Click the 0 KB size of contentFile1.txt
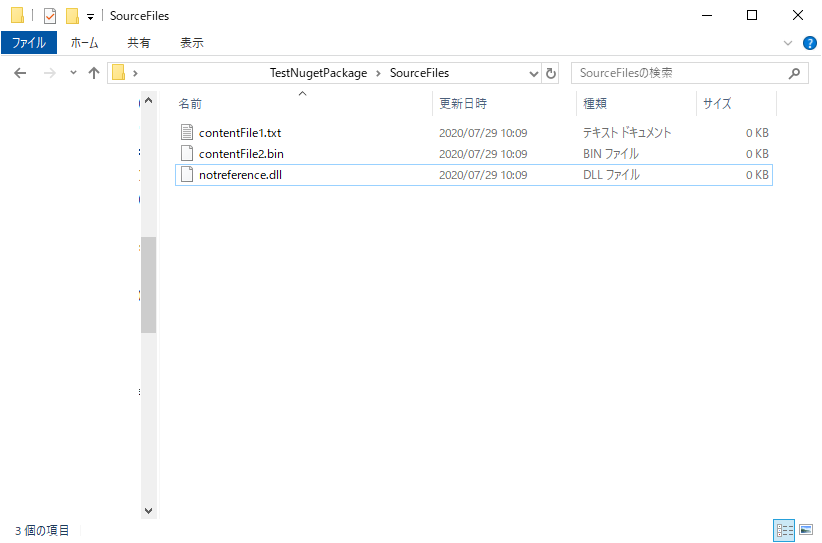The height and width of the screenshot is (543, 822). point(757,133)
